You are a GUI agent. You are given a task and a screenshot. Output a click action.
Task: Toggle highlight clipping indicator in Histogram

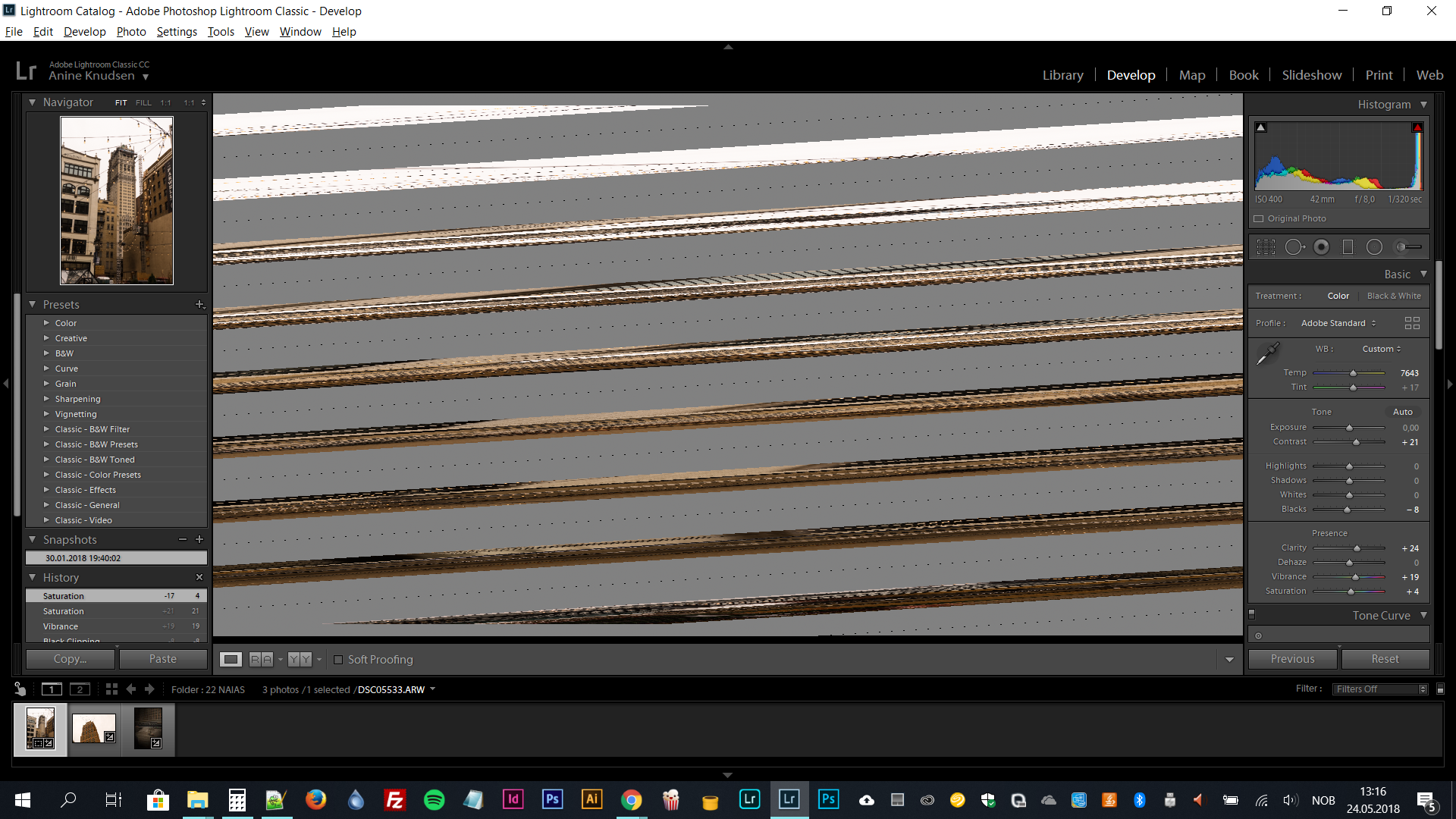tap(1417, 127)
